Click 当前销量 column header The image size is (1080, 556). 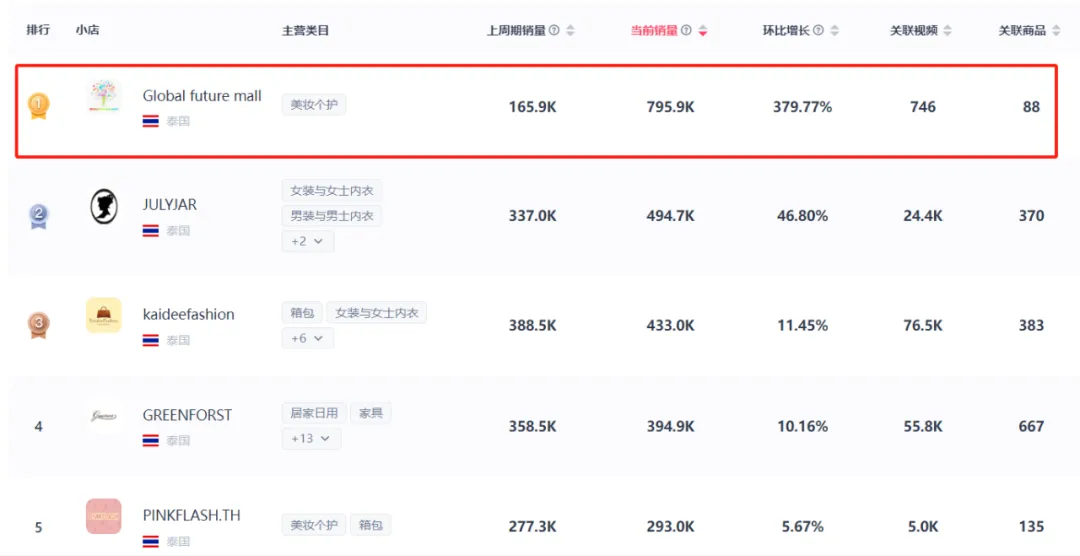coord(654,30)
